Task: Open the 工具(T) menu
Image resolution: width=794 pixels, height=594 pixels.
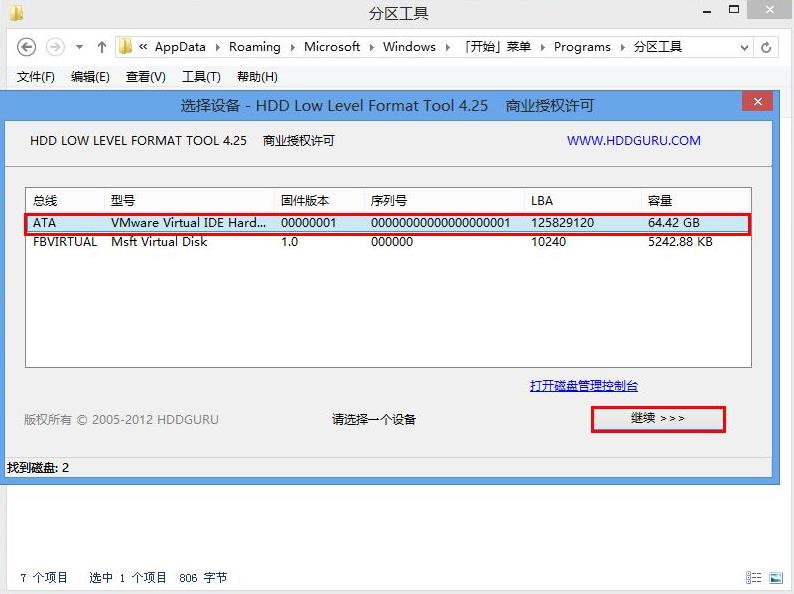Action: click(x=200, y=77)
